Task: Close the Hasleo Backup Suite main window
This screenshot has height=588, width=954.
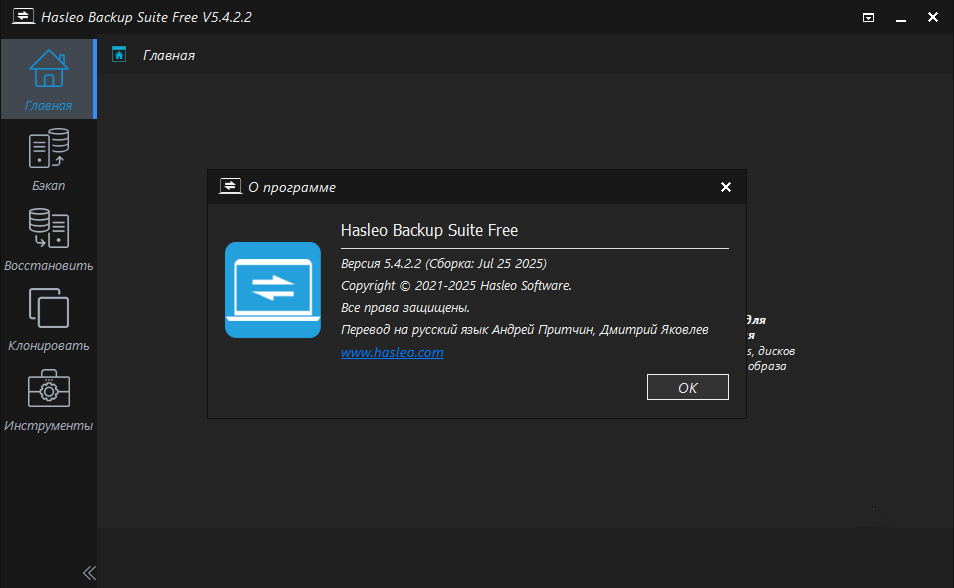Action: tap(933, 17)
